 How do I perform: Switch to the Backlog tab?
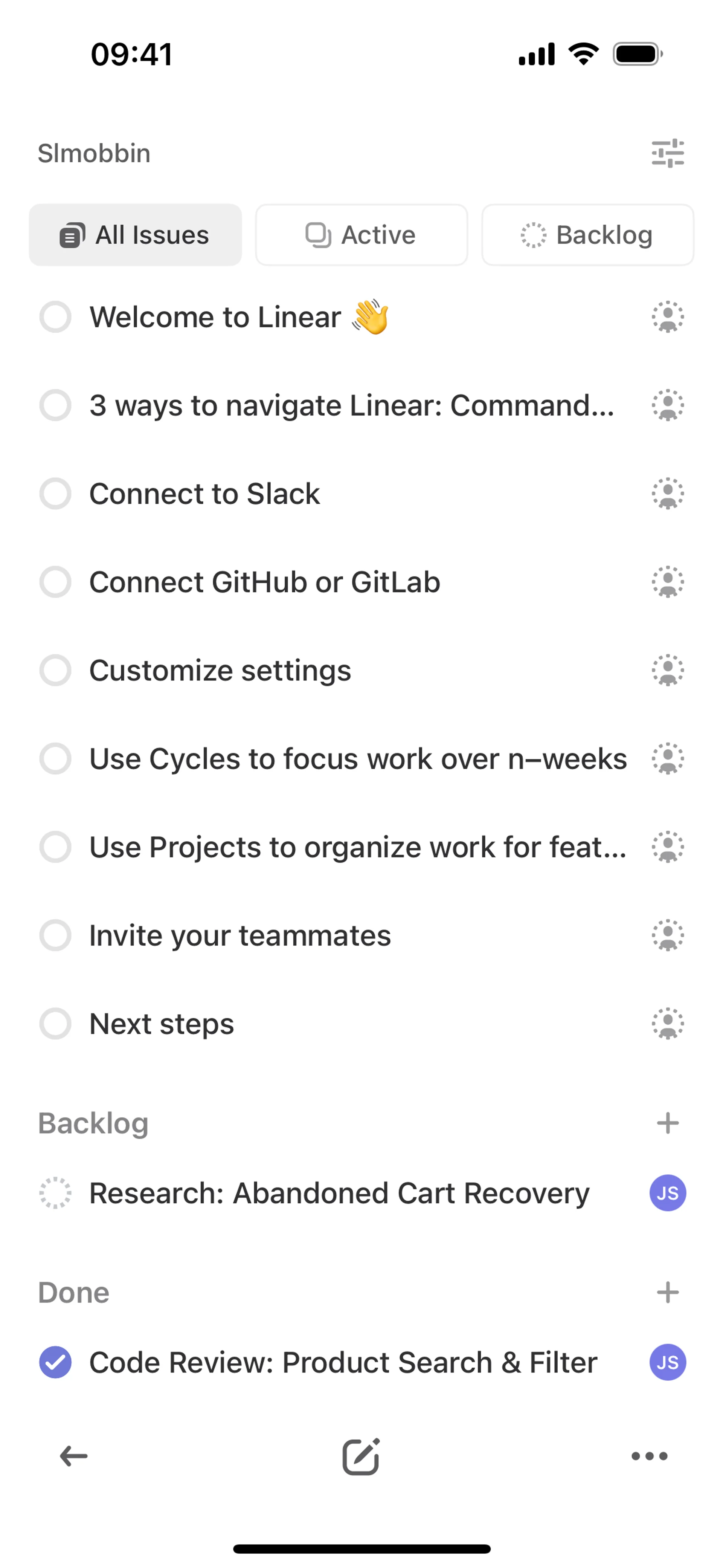(x=587, y=235)
